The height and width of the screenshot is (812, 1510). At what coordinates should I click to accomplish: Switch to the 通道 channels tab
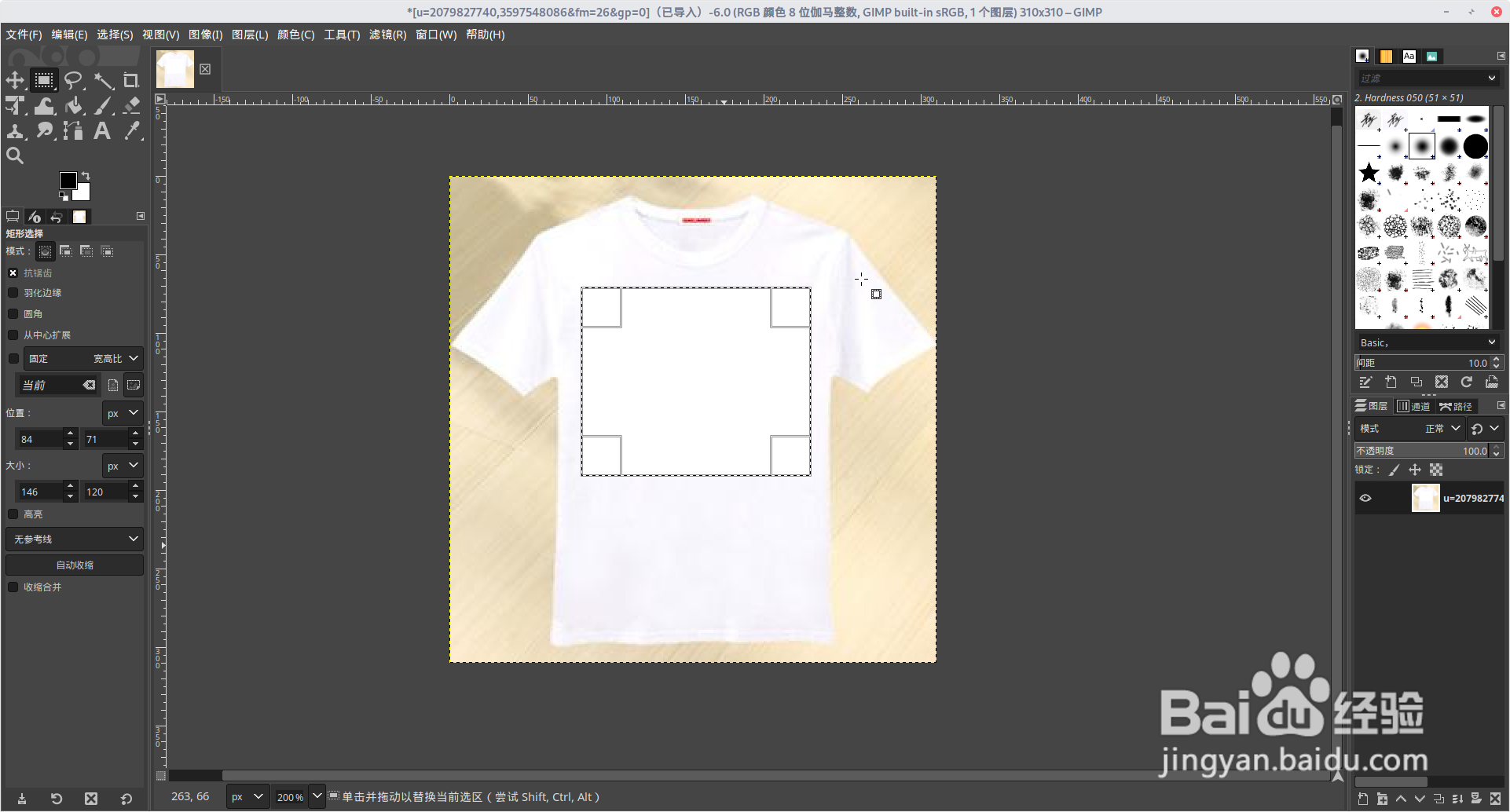(x=1414, y=406)
